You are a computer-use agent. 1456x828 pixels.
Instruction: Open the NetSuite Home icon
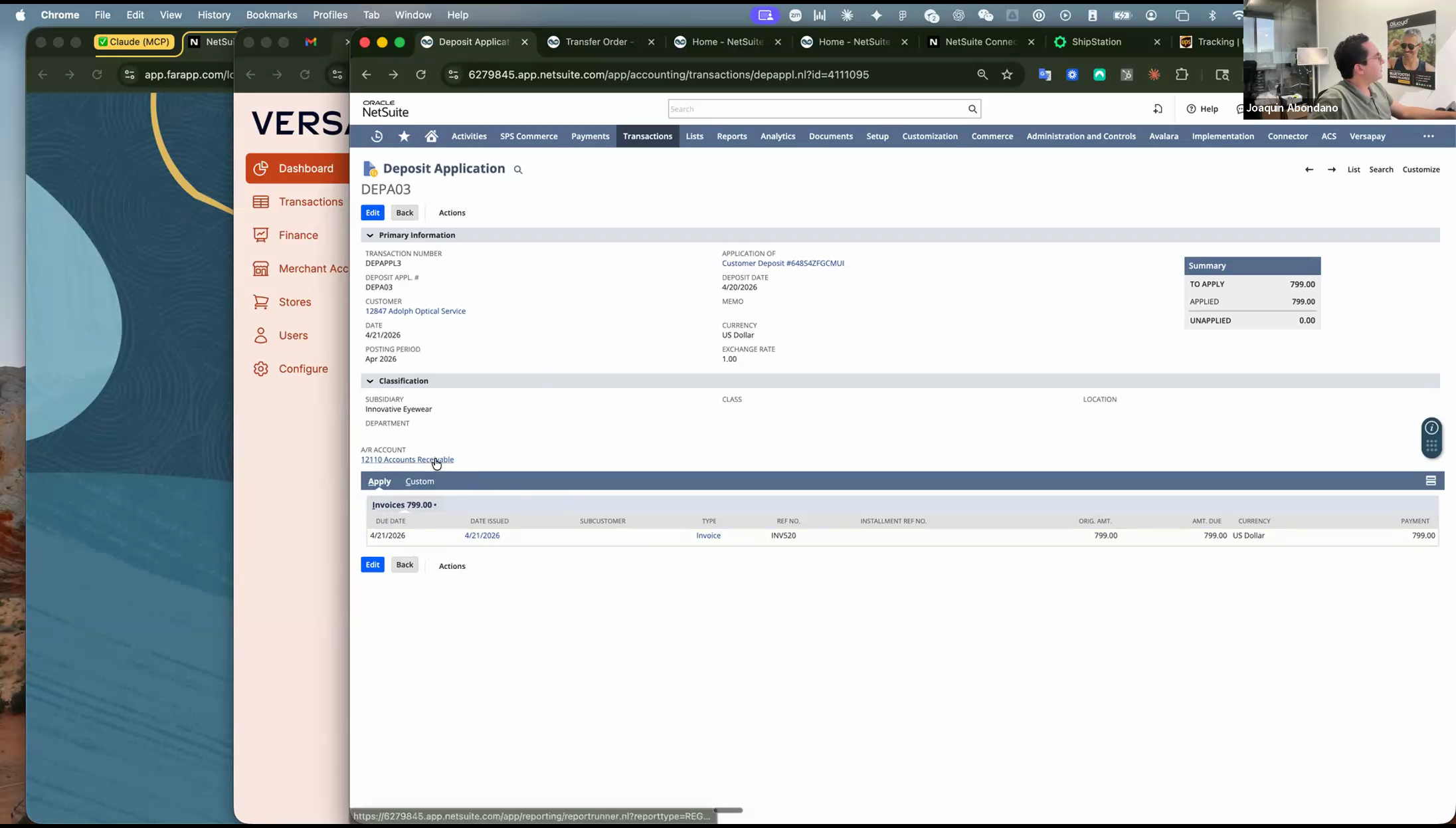(x=431, y=136)
